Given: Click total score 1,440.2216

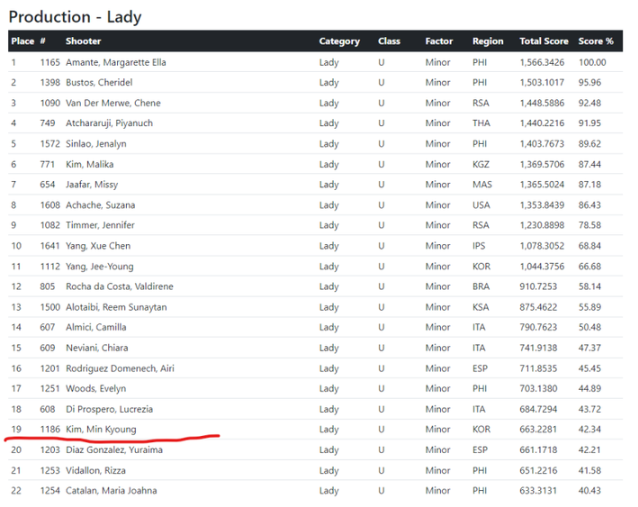Looking at the screenshot, I should coord(542,123).
